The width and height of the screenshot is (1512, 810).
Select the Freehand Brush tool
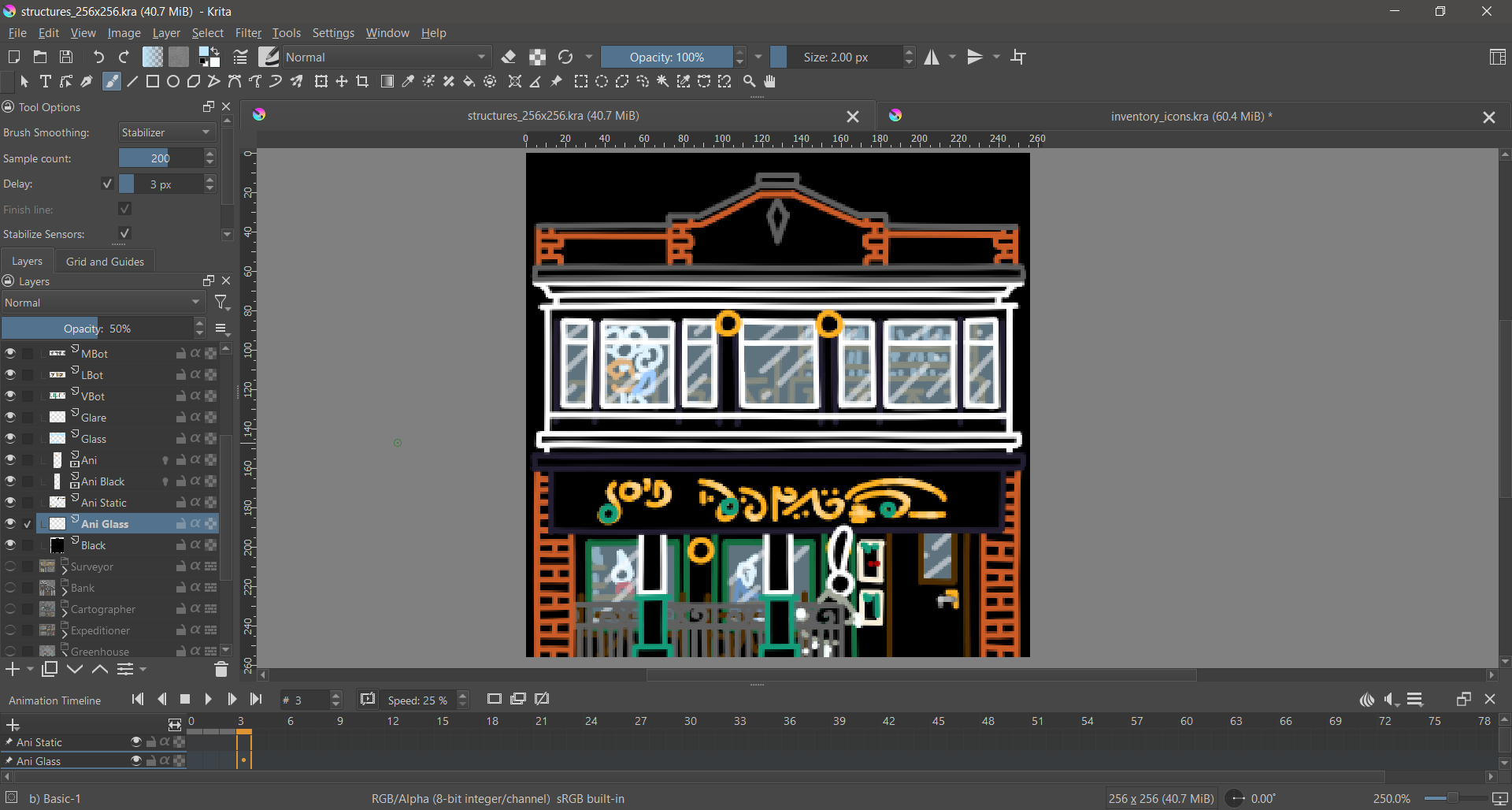112,81
